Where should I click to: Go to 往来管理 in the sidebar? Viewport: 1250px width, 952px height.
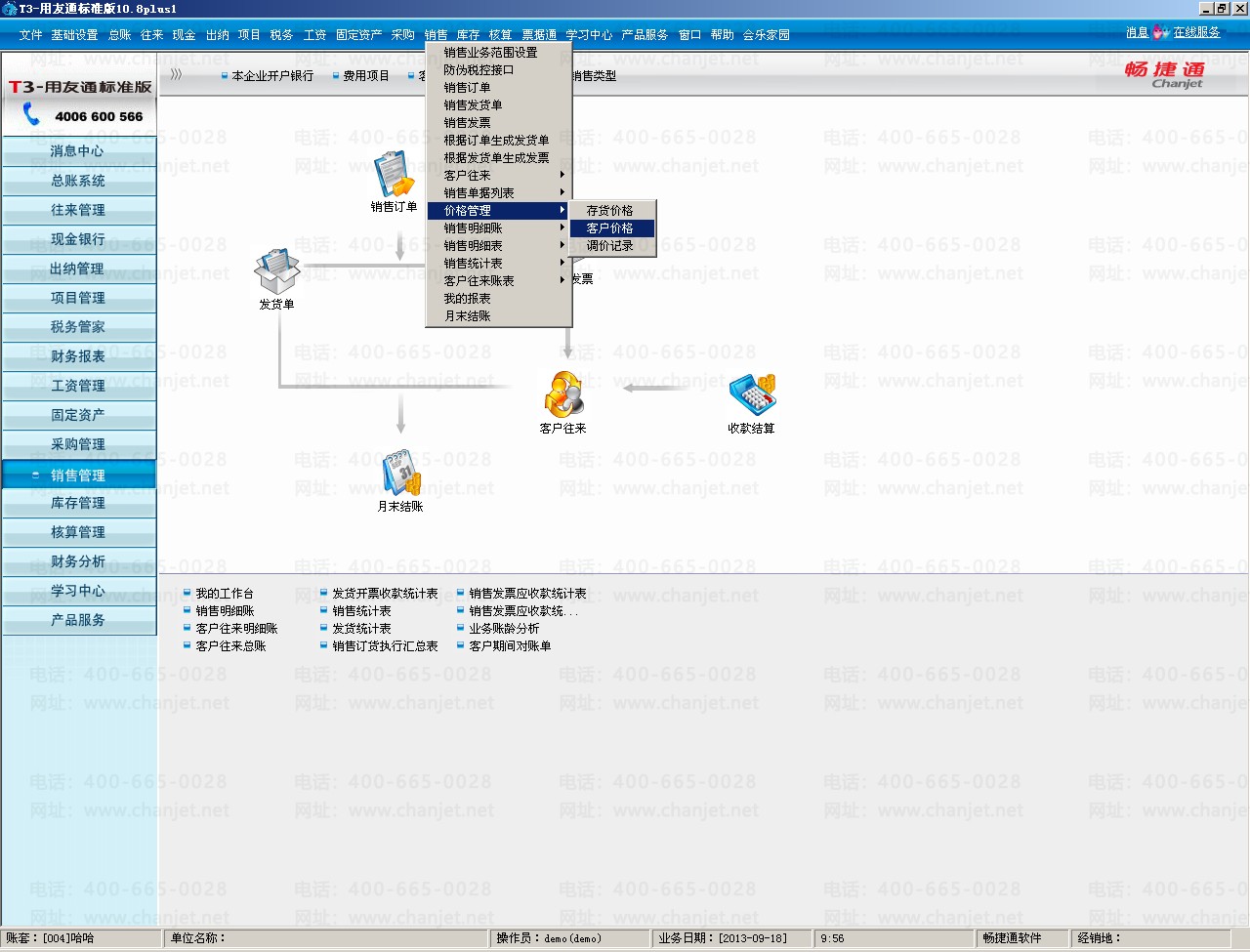(78, 210)
